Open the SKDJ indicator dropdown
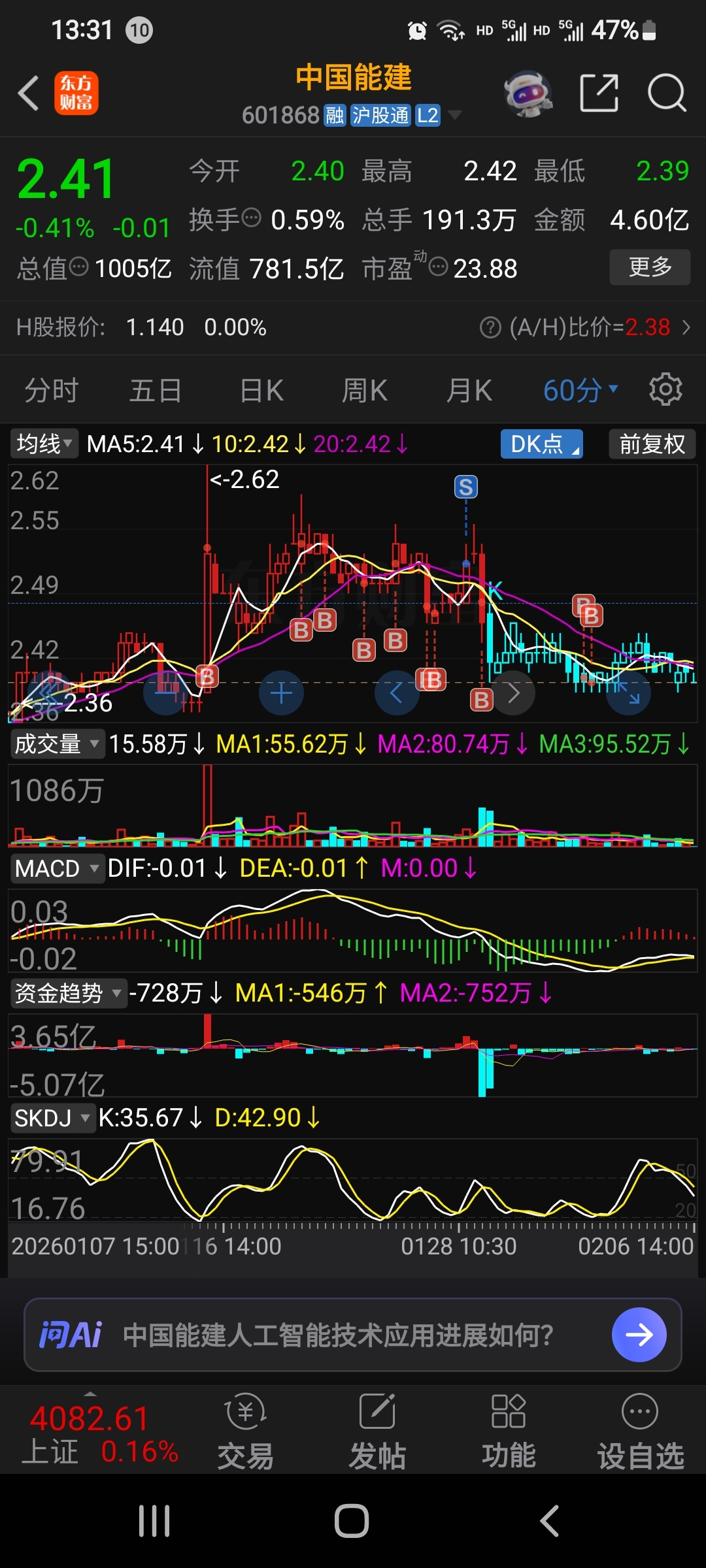The width and height of the screenshot is (706, 1568). [x=52, y=1118]
